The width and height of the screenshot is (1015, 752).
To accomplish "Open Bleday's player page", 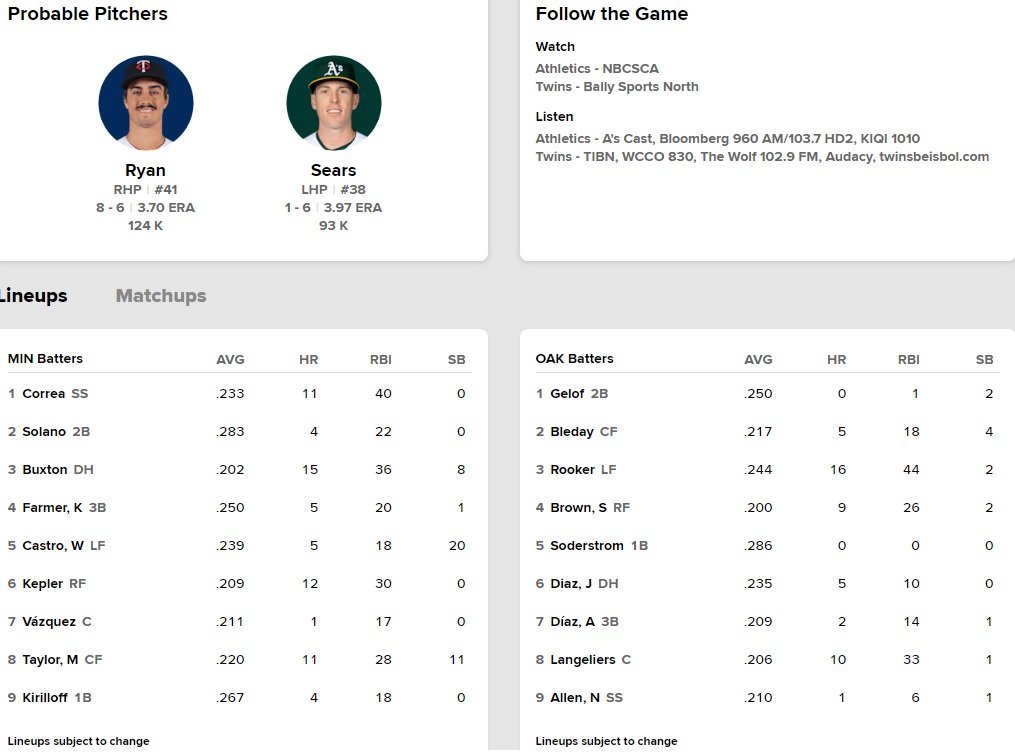I will point(571,432).
